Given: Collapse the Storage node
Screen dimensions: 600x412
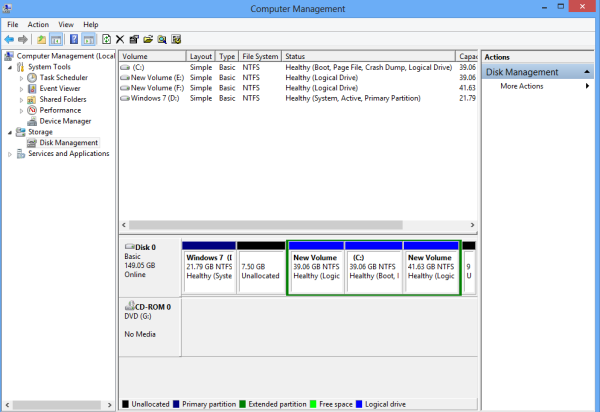Looking at the screenshot, I should (x=10, y=132).
